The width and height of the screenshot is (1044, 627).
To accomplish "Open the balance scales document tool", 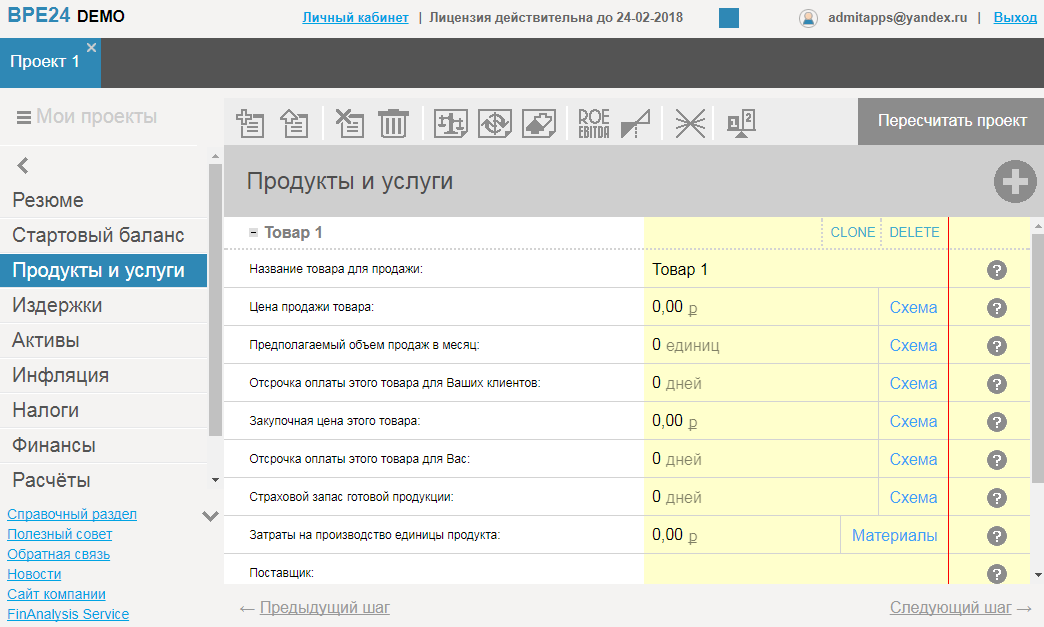I will pyautogui.click(x=450, y=123).
